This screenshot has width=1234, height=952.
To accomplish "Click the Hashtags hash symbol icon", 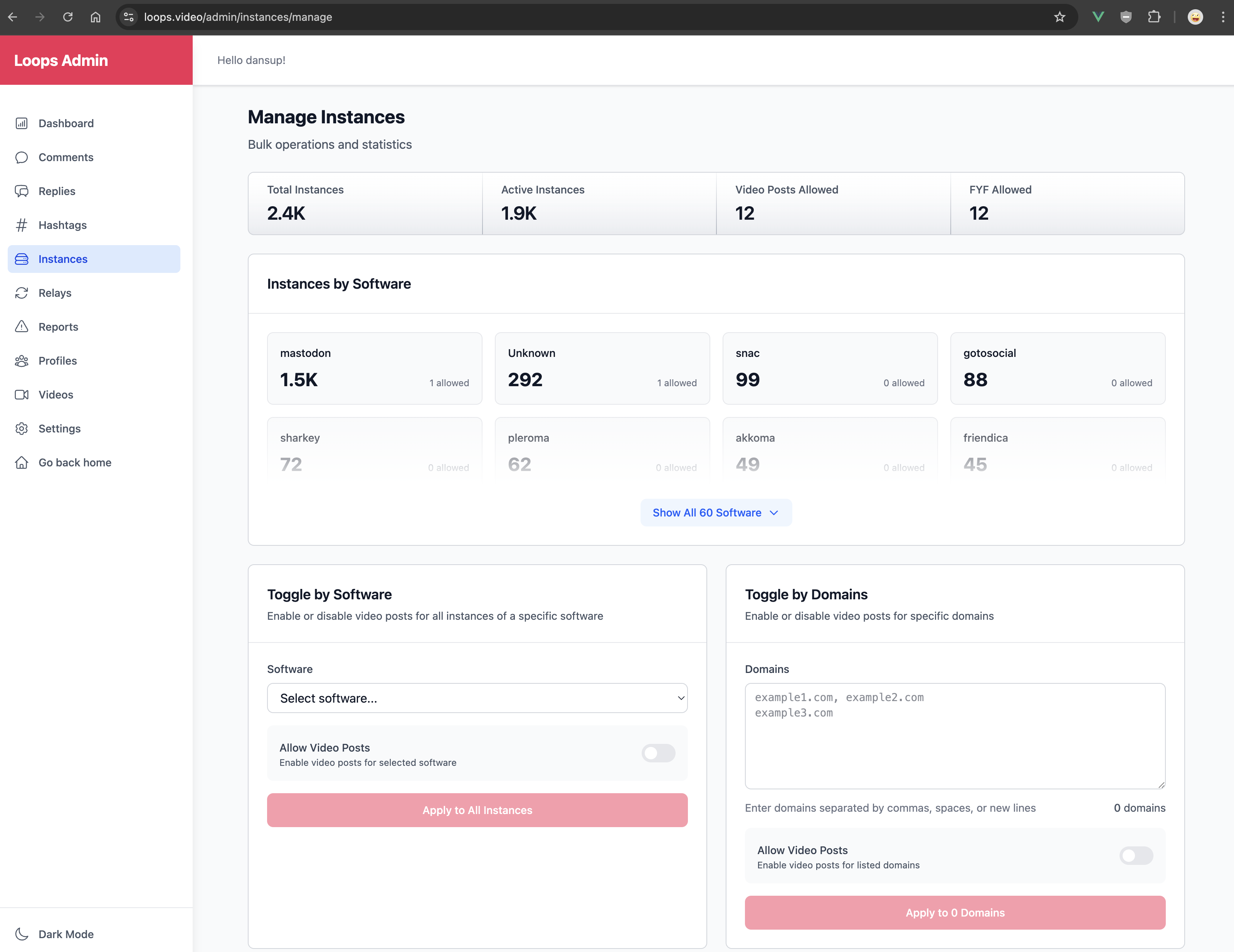I will click(x=22, y=225).
